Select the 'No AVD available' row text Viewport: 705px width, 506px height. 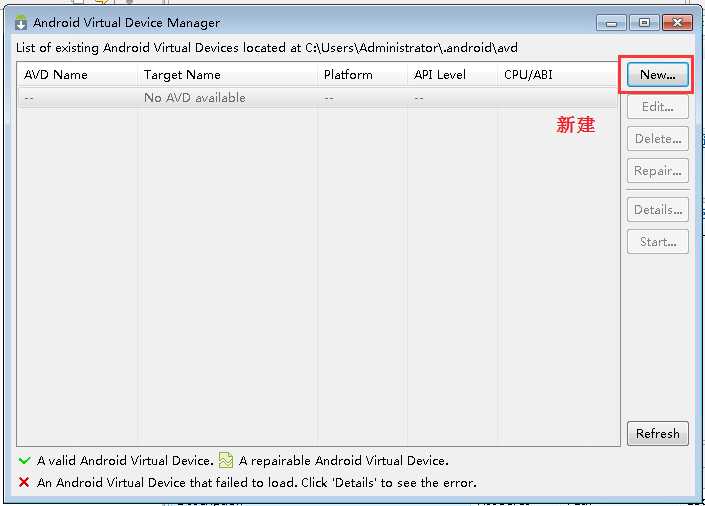pos(195,98)
